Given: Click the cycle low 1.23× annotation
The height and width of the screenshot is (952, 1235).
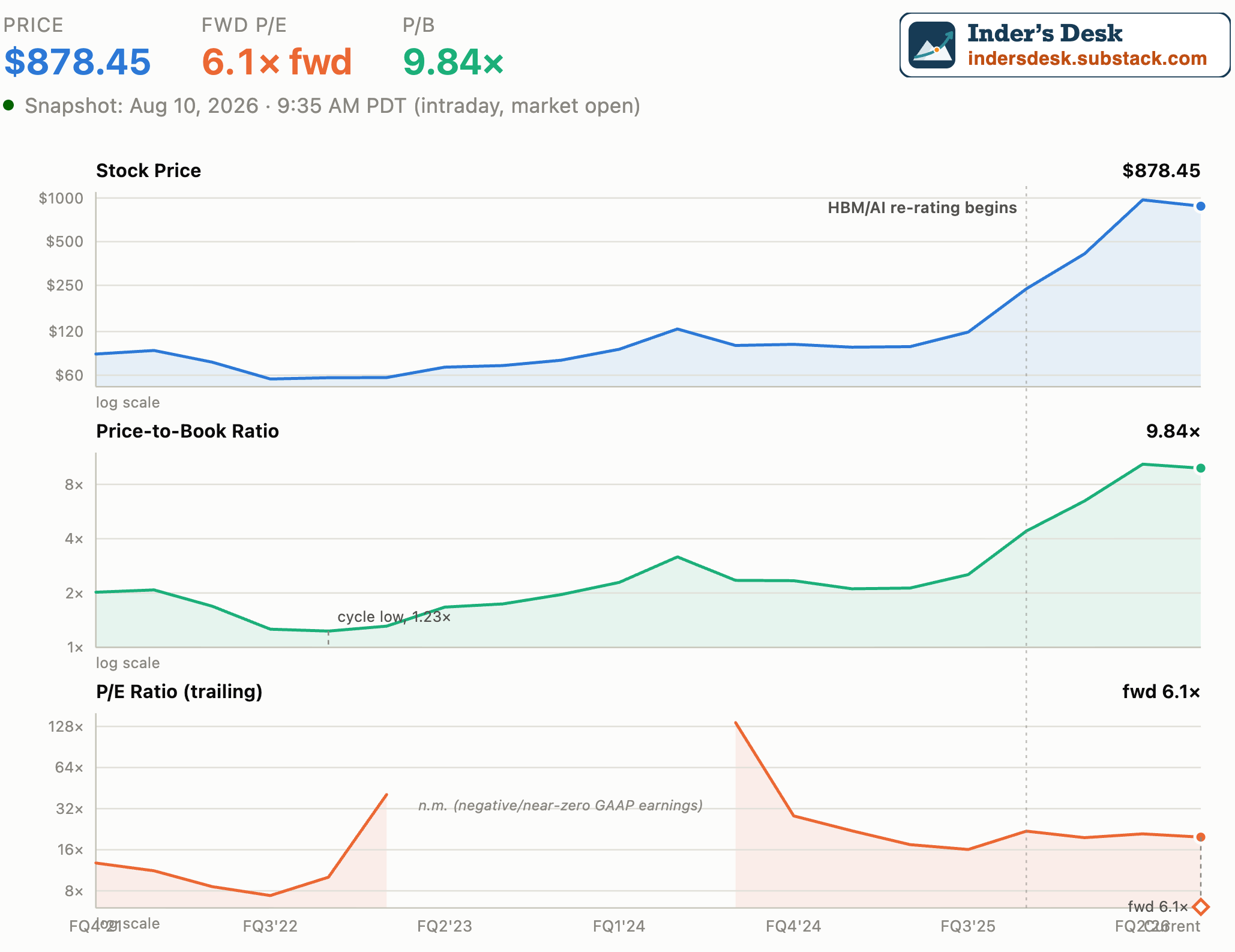Looking at the screenshot, I should (x=394, y=616).
